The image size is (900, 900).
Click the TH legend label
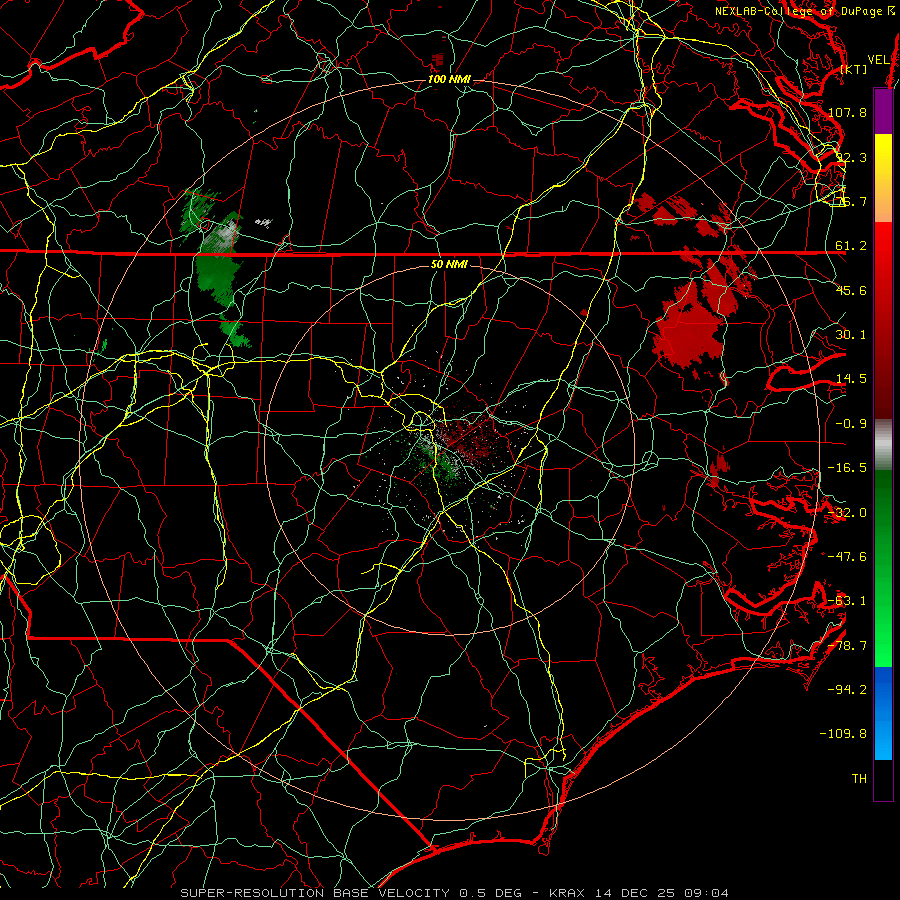[x=859, y=779]
